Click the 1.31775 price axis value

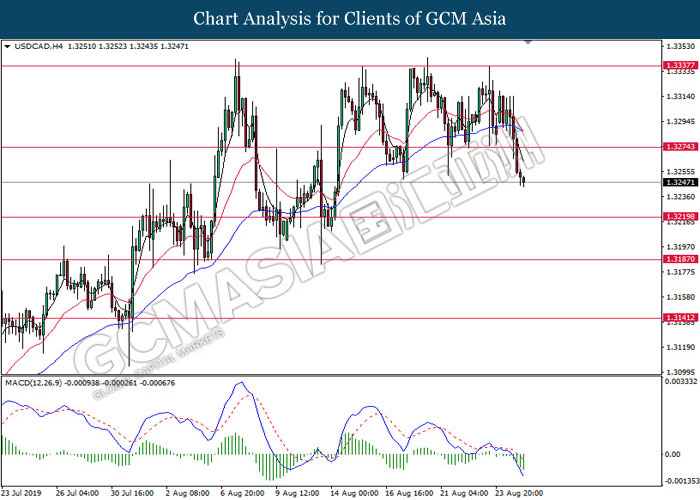click(680, 271)
